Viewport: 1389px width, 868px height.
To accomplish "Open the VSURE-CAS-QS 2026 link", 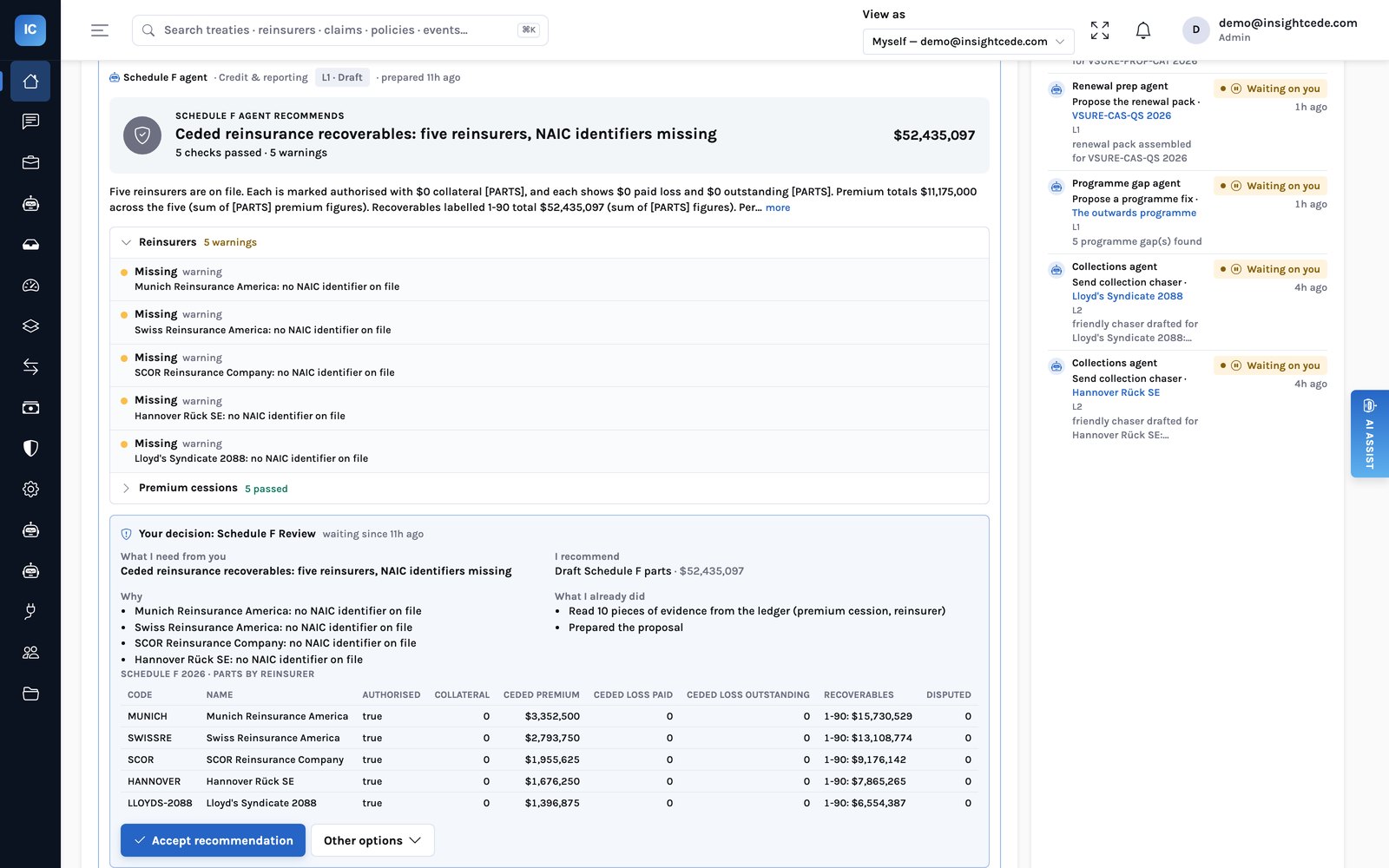I will [x=1121, y=115].
